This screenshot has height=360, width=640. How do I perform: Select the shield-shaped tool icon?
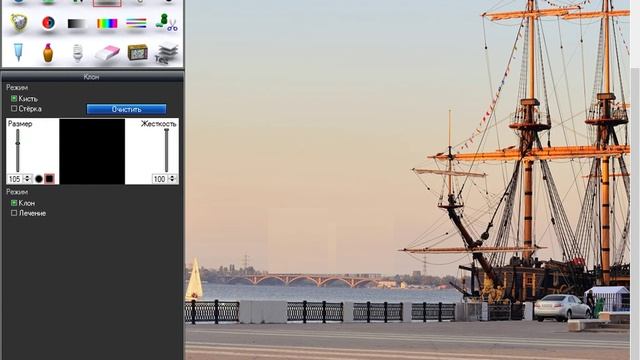click(x=18, y=23)
